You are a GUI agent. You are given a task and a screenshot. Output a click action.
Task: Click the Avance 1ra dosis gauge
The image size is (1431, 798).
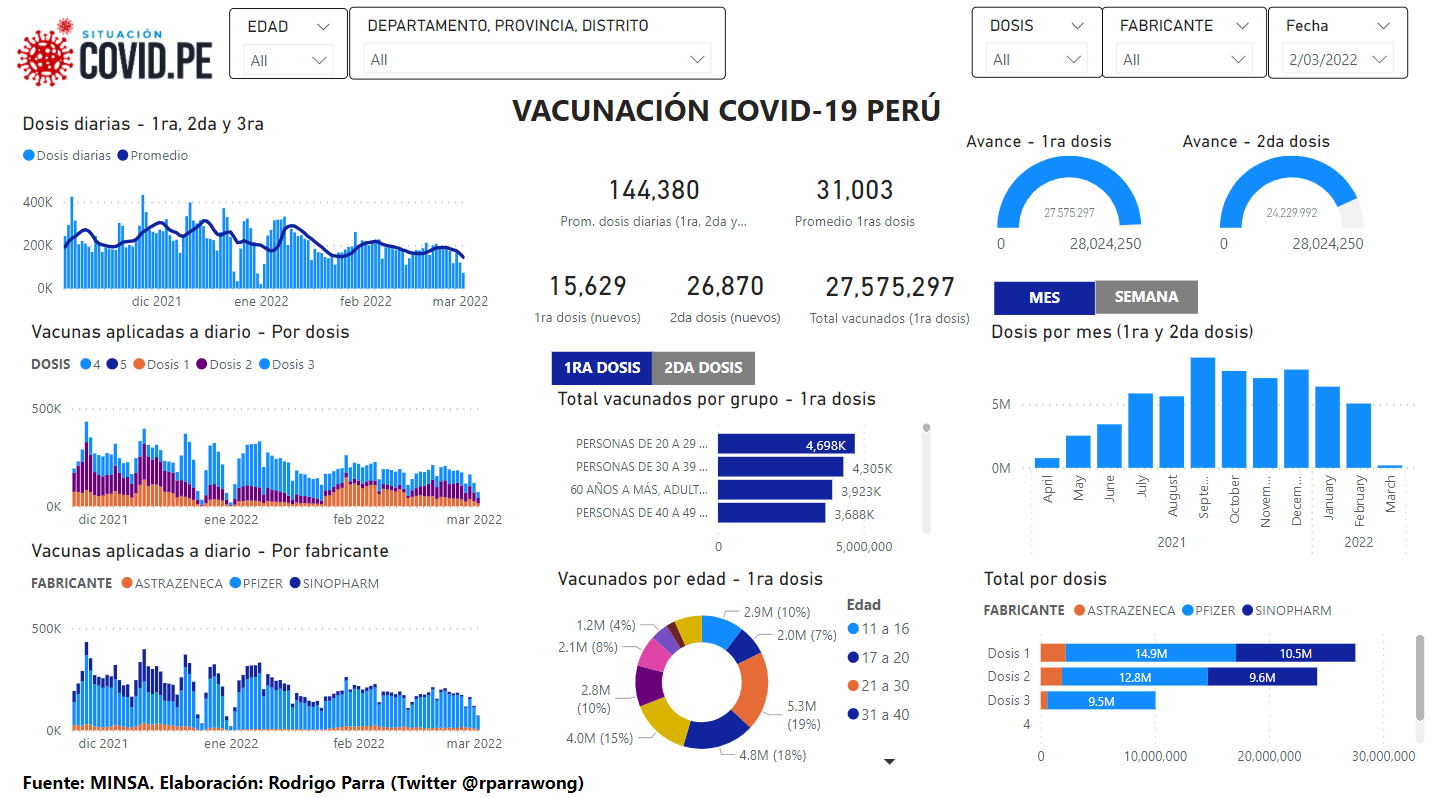coord(1069,194)
